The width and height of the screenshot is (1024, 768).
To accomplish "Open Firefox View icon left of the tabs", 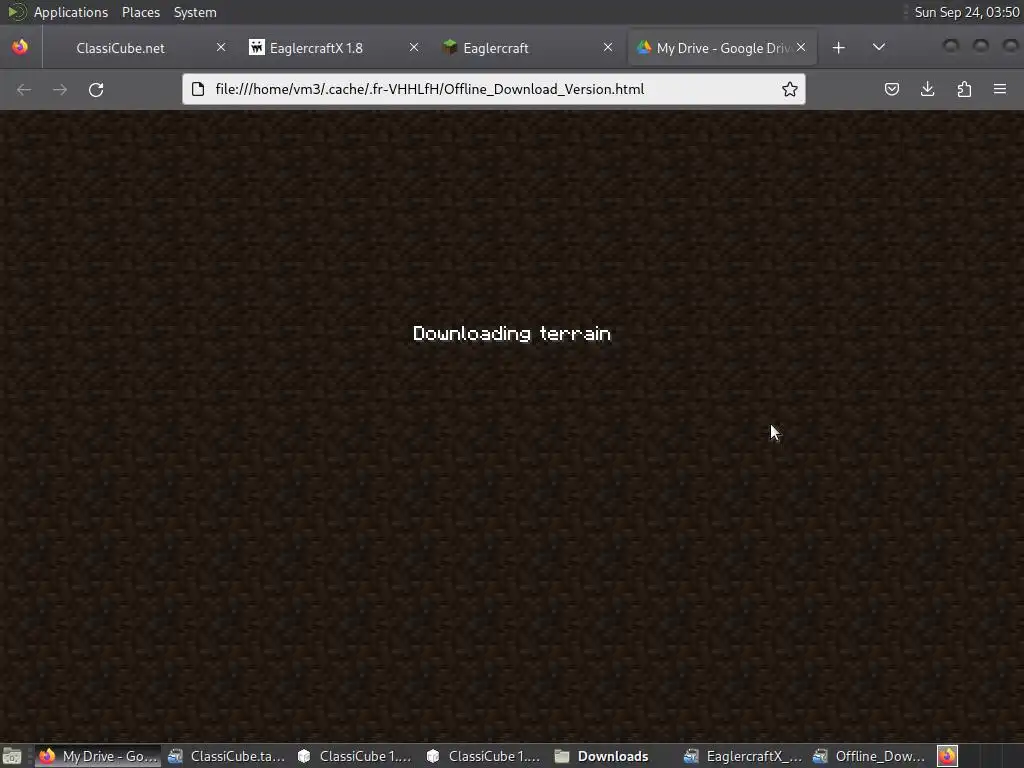I will coord(20,48).
